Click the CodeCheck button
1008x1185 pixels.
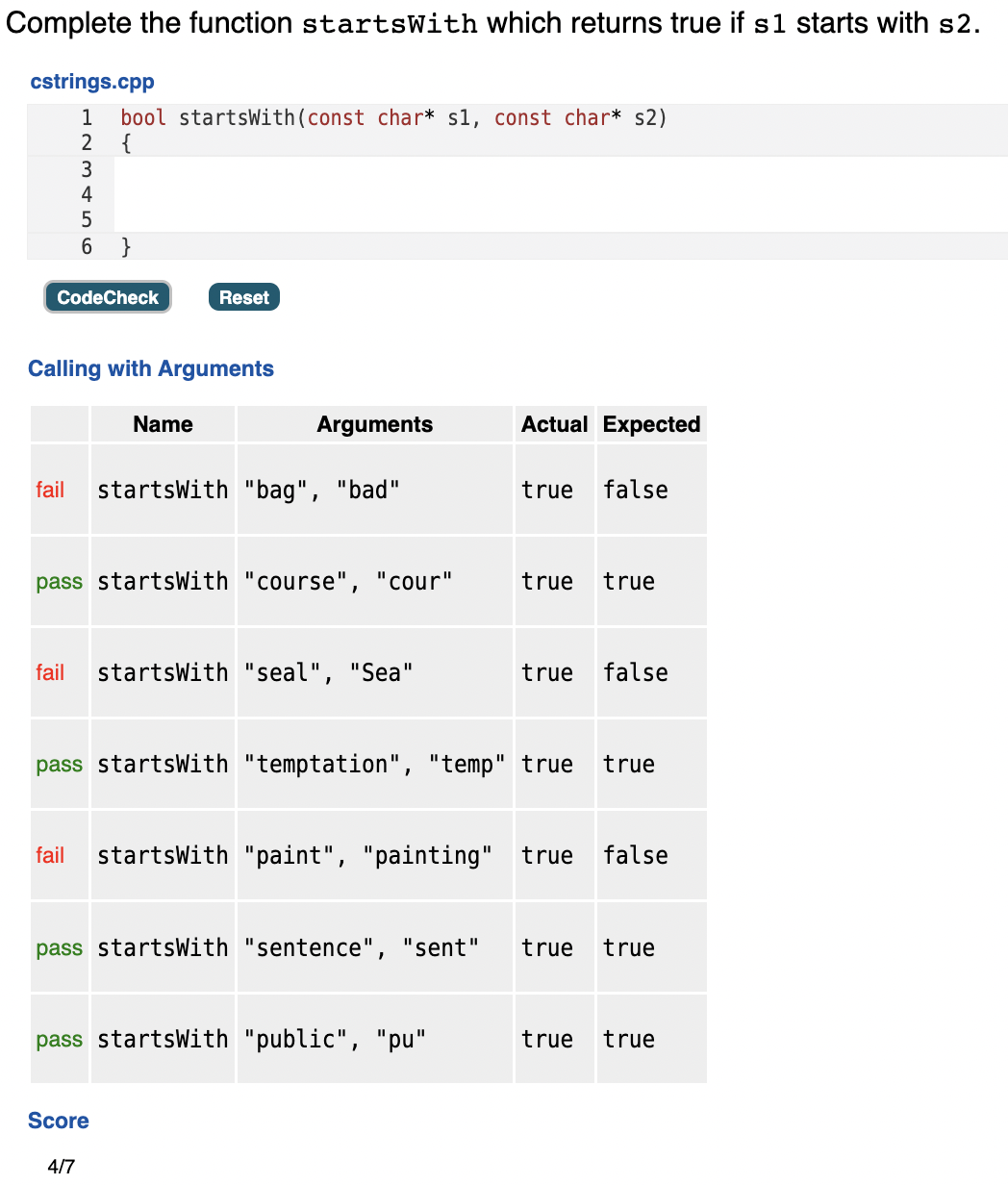coord(107,296)
